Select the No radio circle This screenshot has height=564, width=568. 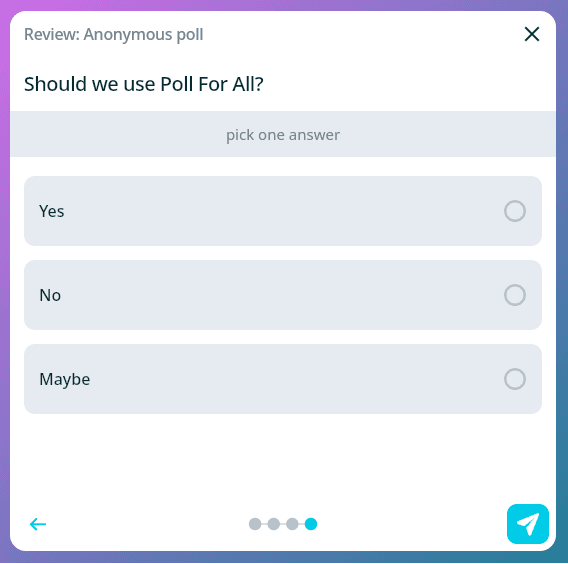pos(515,295)
